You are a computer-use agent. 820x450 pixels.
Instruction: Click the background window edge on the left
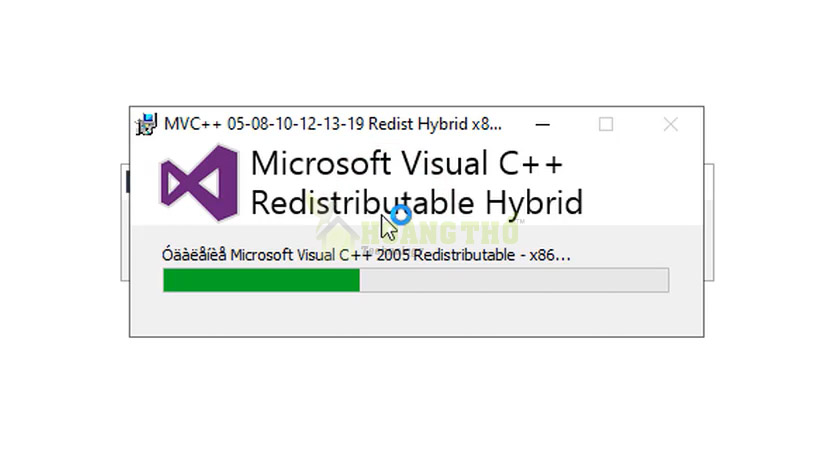coord(125,222)
